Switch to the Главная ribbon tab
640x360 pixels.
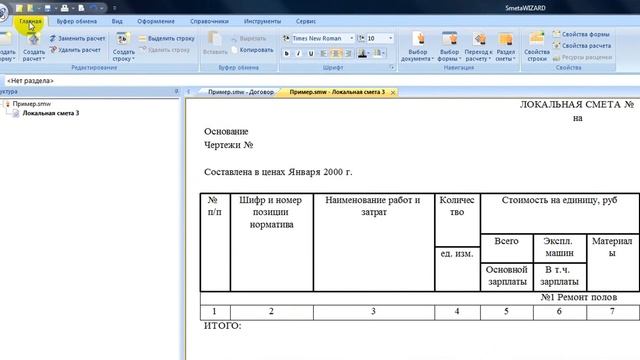(31, 21)
